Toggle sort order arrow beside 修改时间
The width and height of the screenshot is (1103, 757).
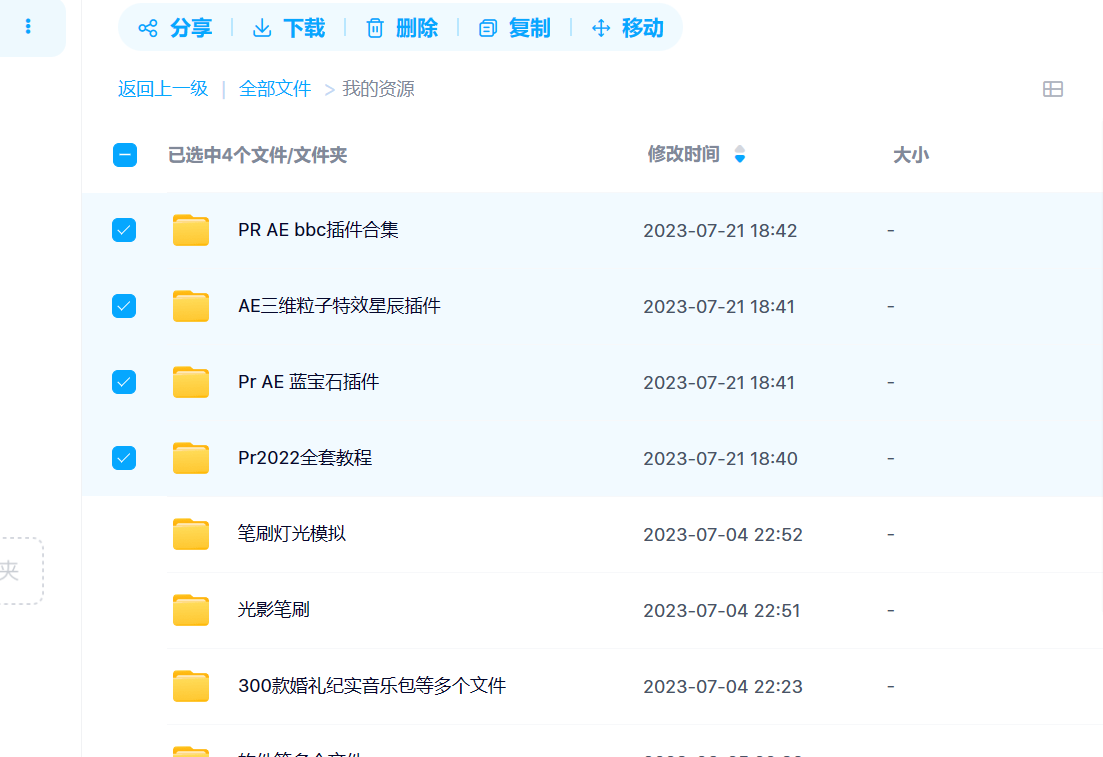click(x=740, y=154)
